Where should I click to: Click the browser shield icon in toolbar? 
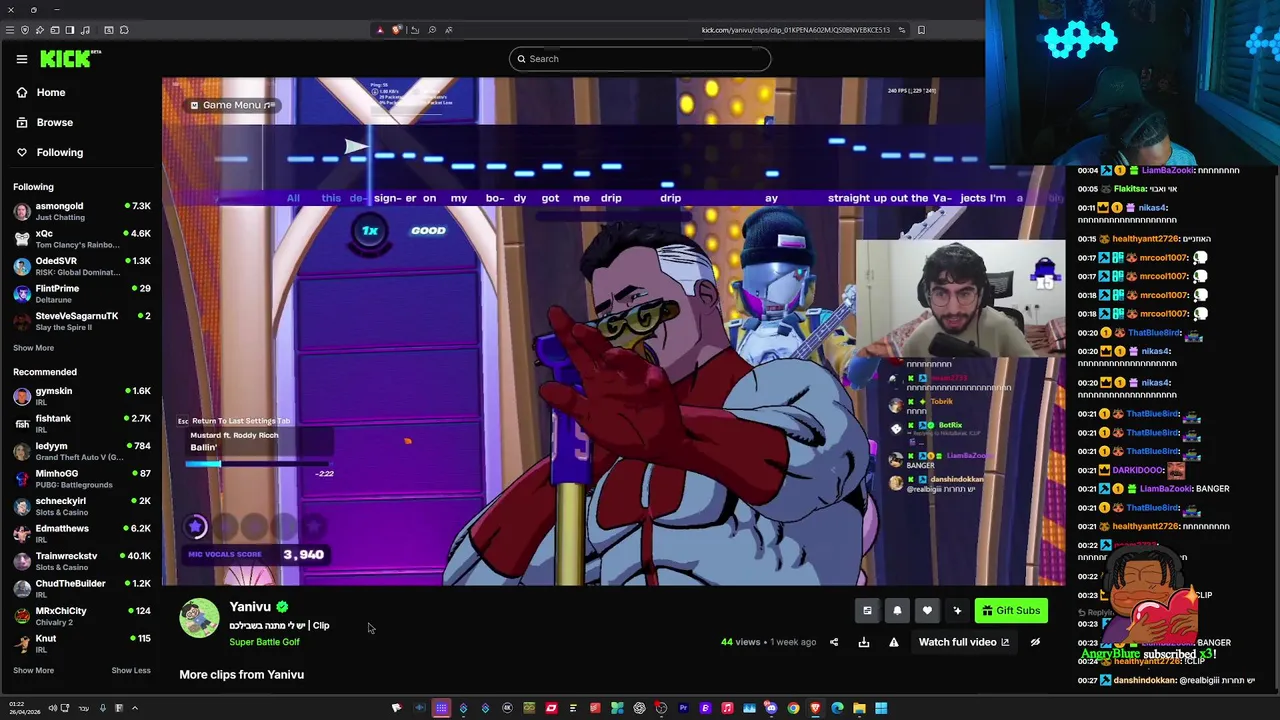(25, 30)
